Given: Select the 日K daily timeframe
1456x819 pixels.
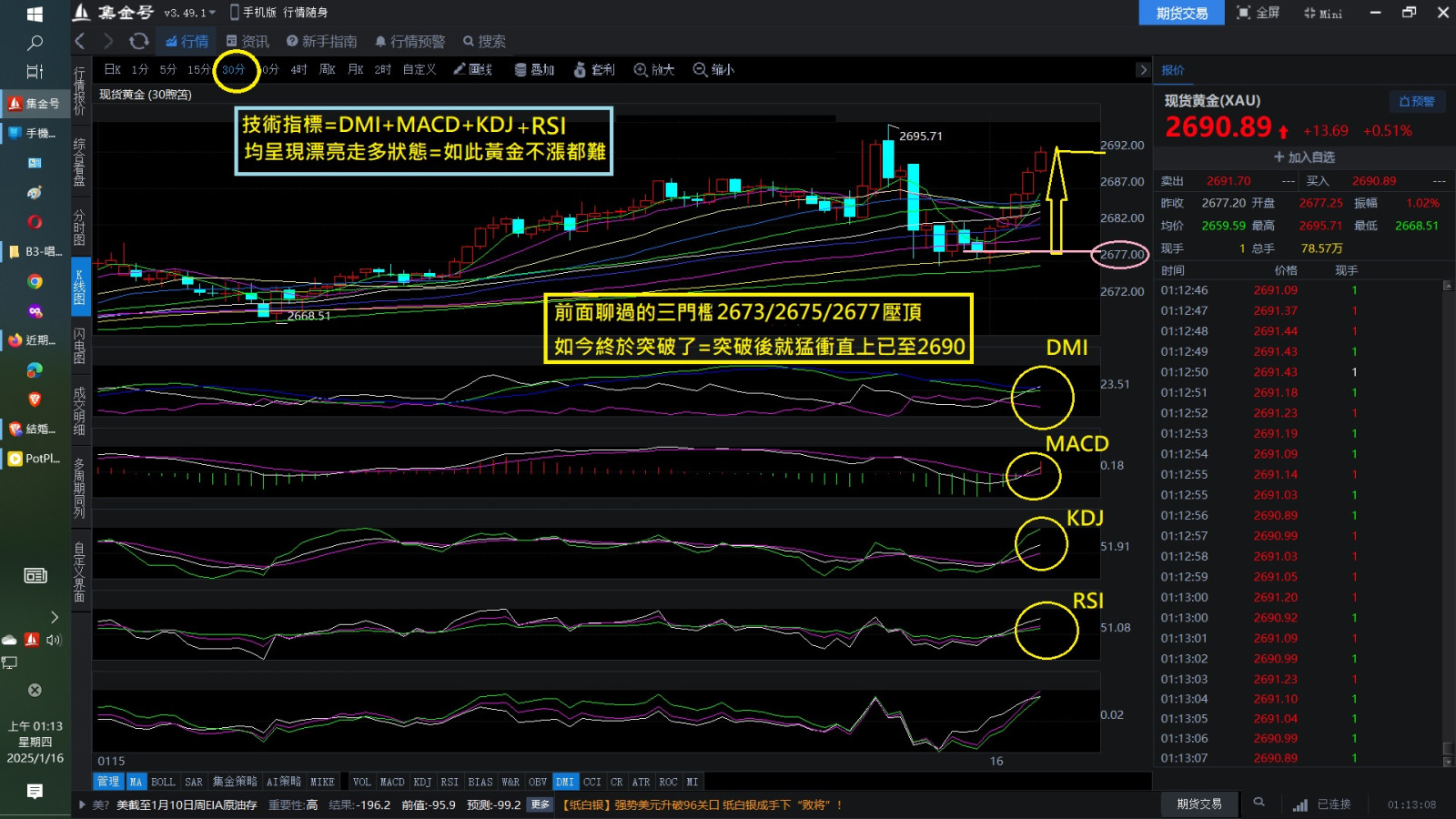Looking at the screenshot, I should (x=113, y=69).
